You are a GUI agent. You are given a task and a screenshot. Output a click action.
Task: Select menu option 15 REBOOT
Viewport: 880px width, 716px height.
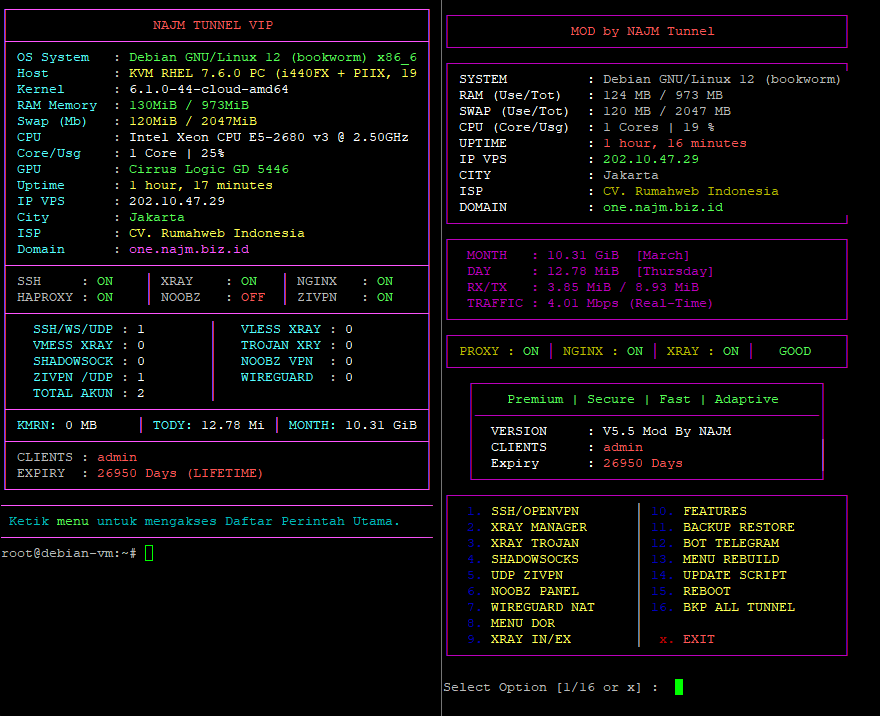coord(691,591)
